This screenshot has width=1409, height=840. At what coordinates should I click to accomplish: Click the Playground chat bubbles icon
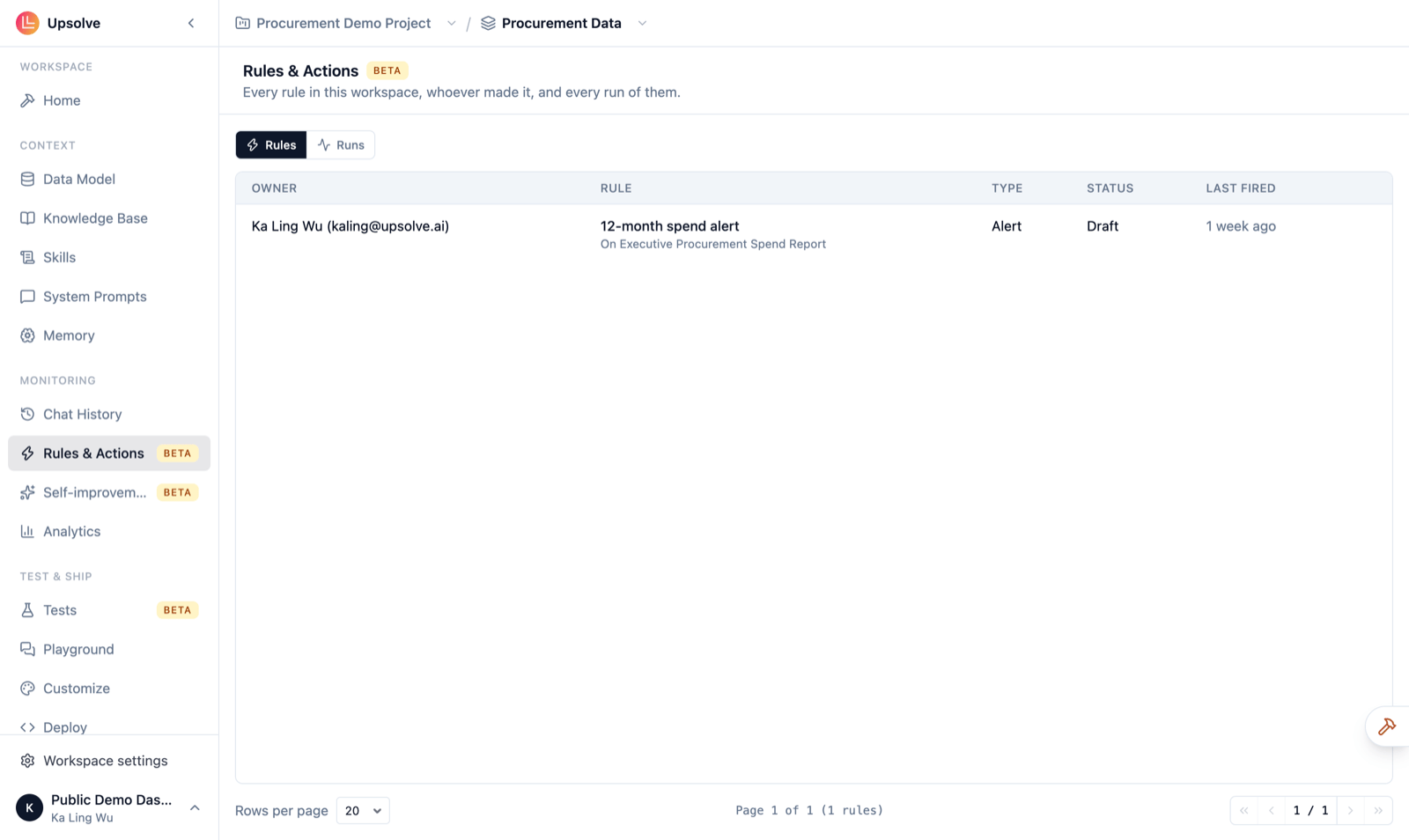[27, 649]
